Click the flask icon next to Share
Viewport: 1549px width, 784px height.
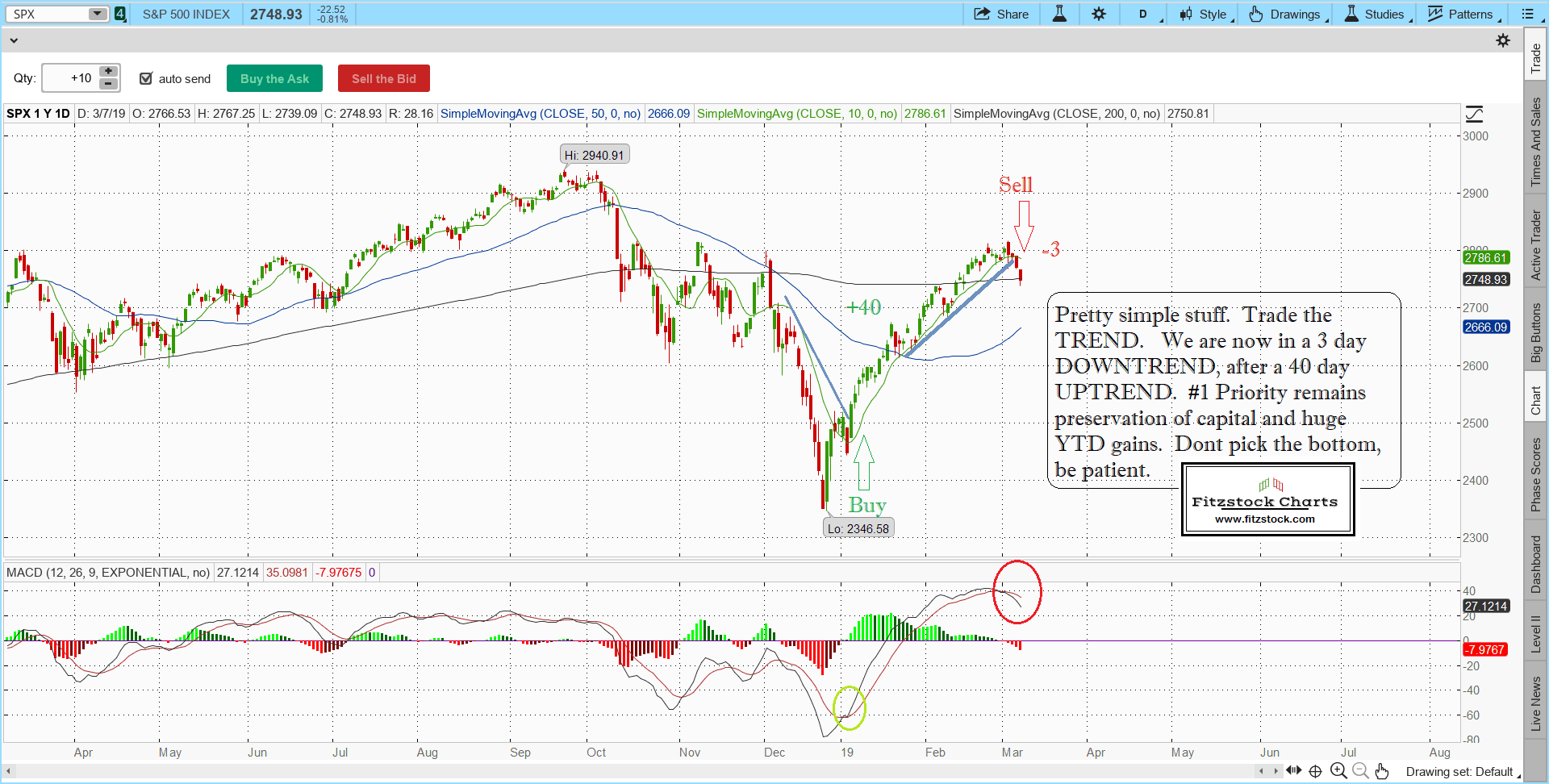pyautogui.click(x=1059, y=14)
